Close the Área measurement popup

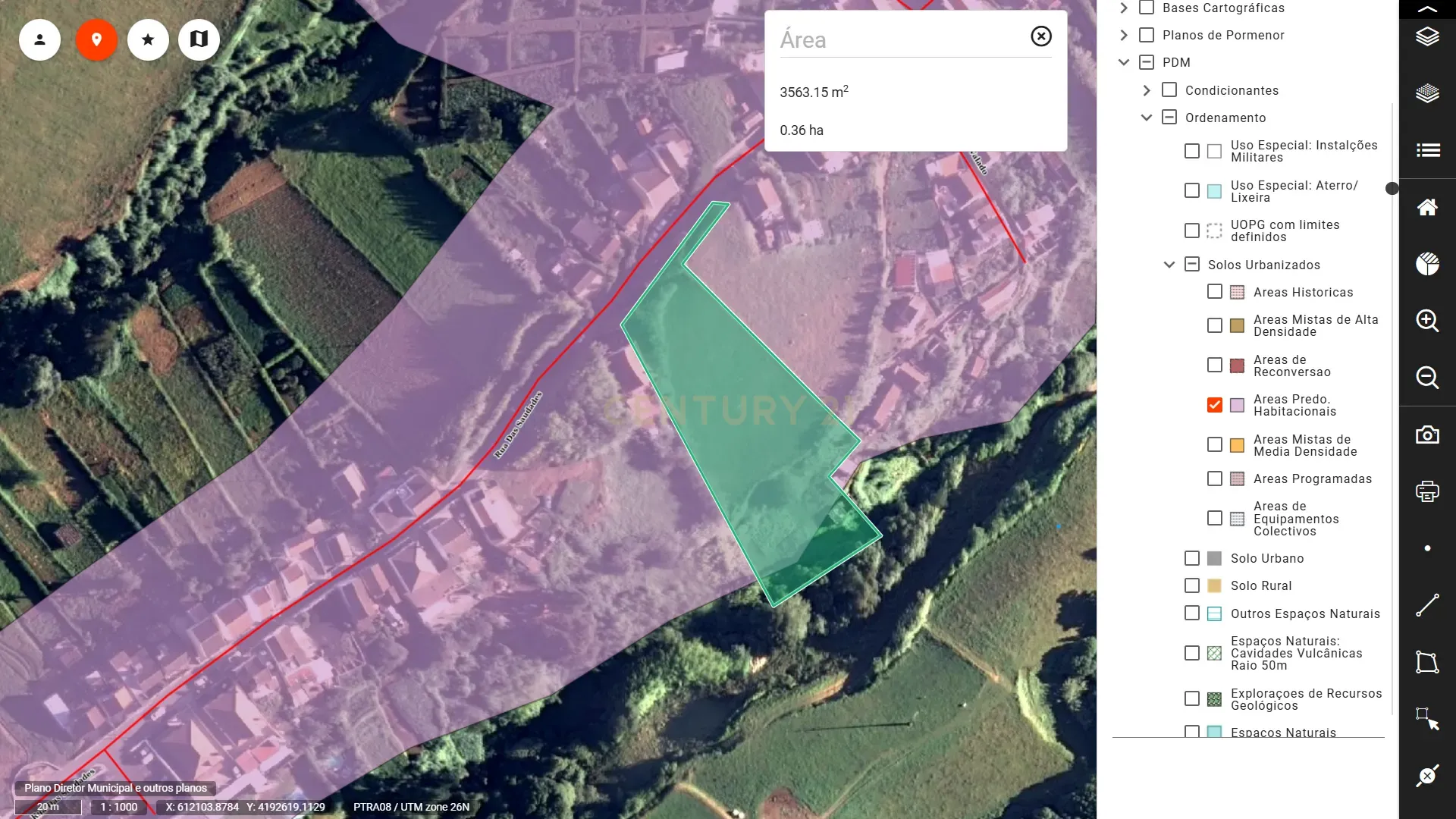[1041, 36]
